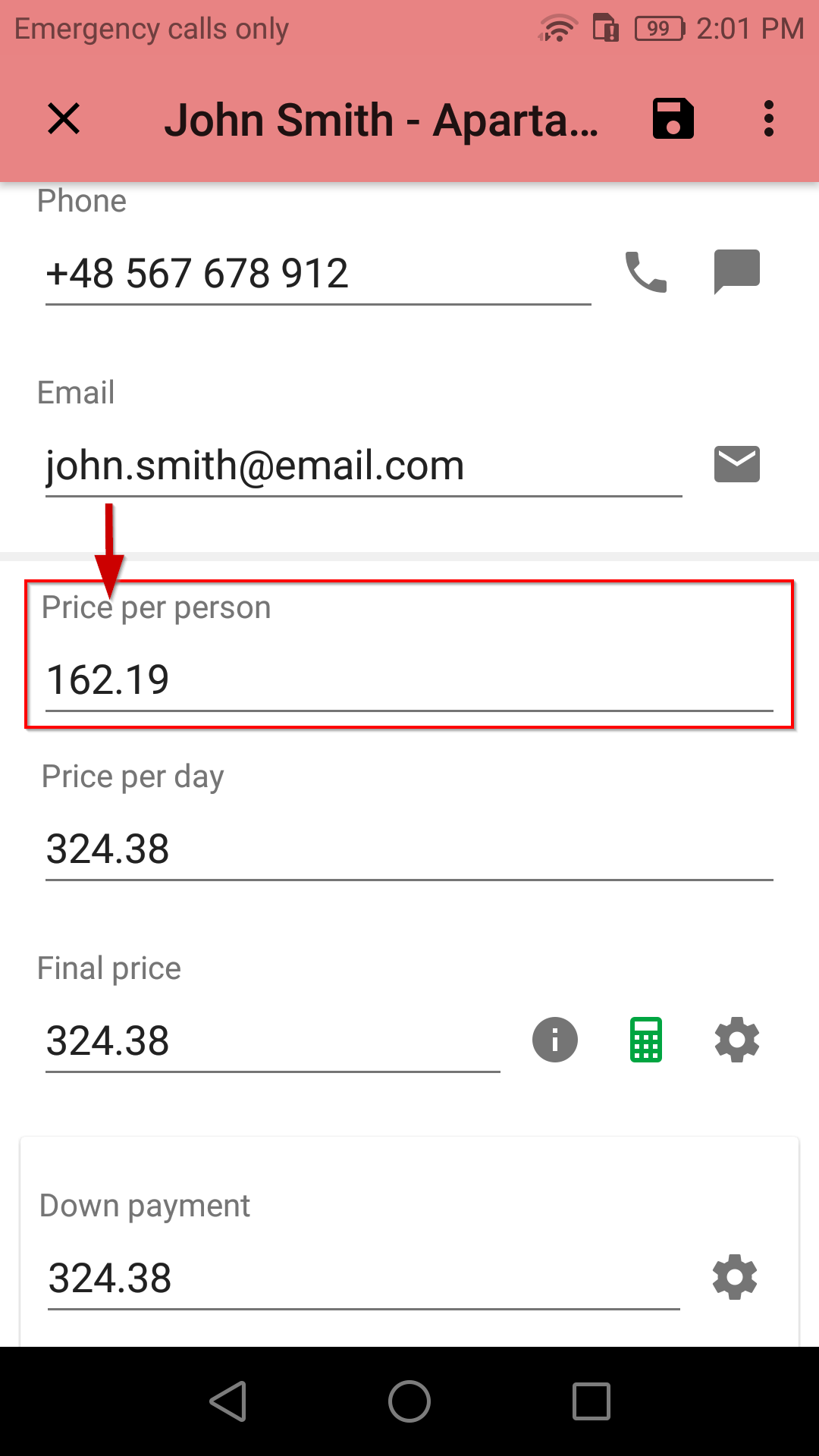The image size is (819, 1456).
Task: Edit the Down payment field
Action: (x=364, y=1279)
